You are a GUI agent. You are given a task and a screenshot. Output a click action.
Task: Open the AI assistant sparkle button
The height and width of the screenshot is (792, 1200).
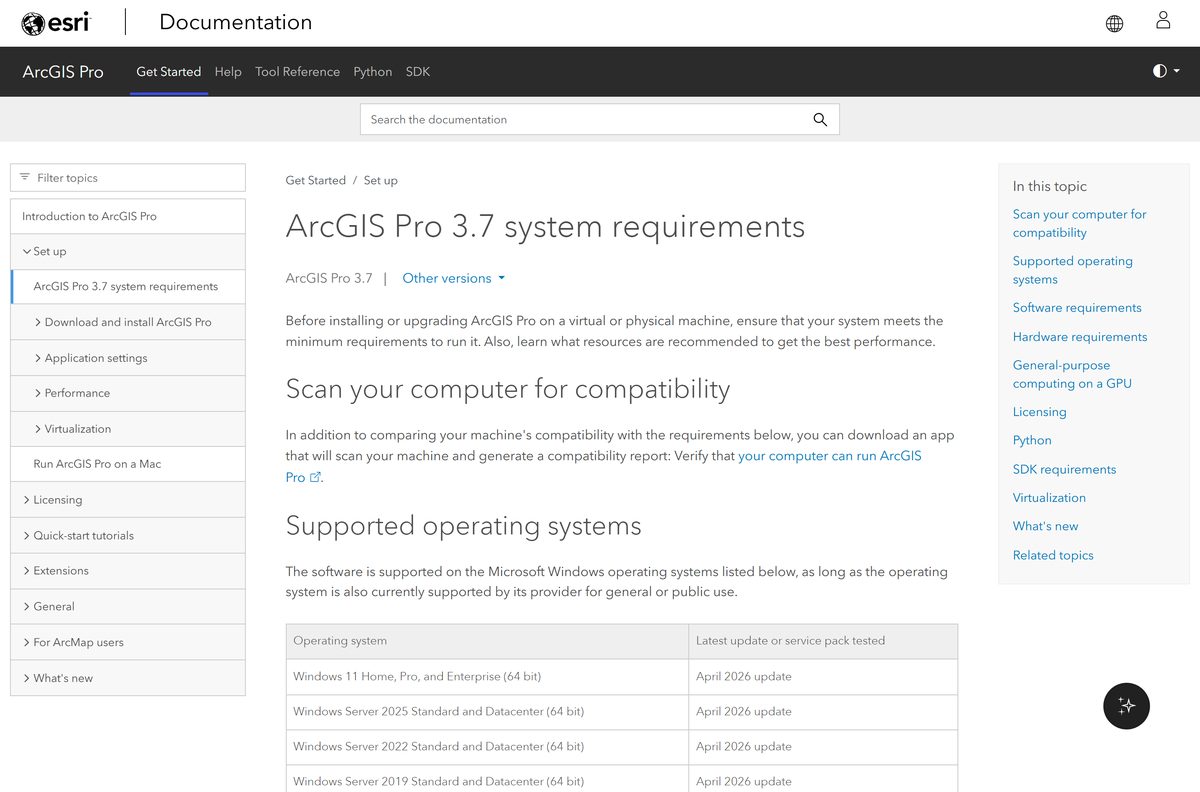pos(1126,706)
